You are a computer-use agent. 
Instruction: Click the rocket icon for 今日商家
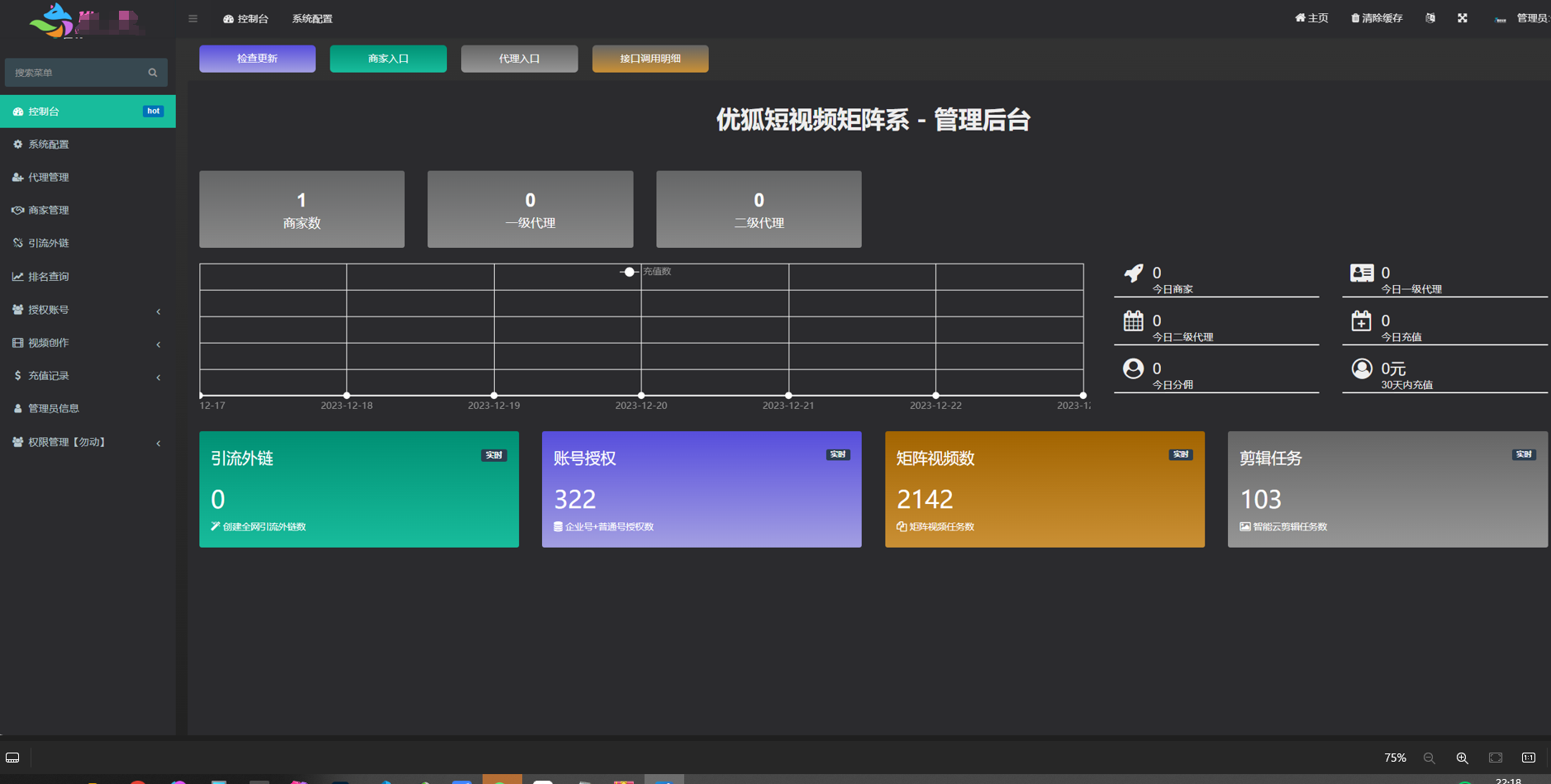pyautogui.click(x=1134, y=273)
